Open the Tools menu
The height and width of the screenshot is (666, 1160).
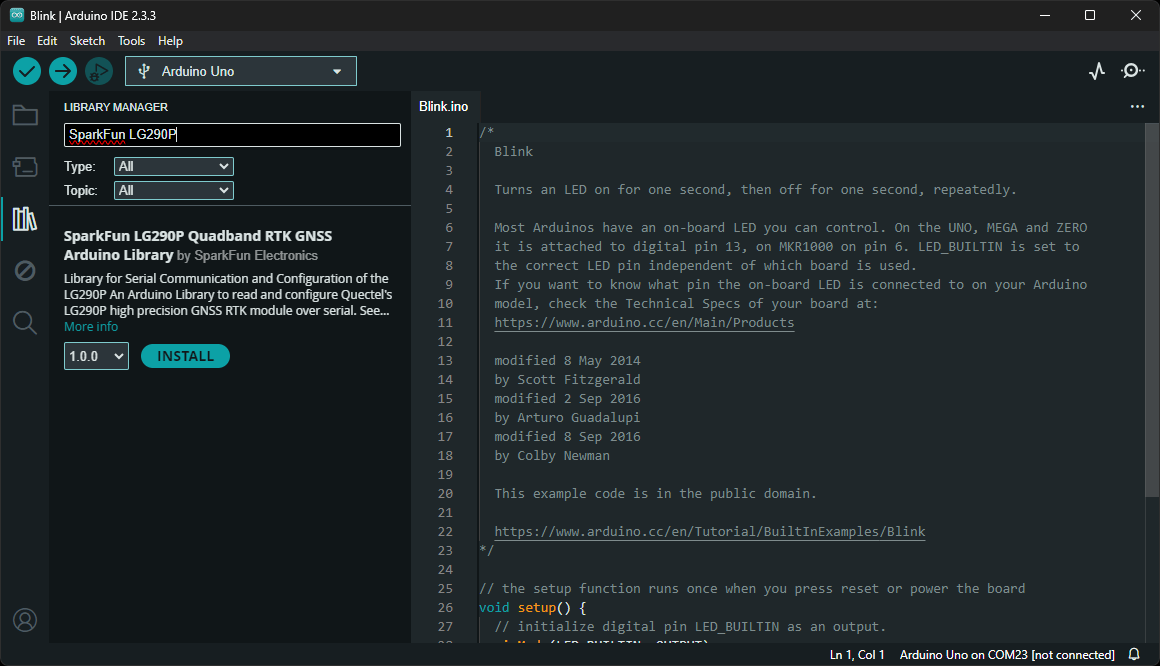(131, 41)
